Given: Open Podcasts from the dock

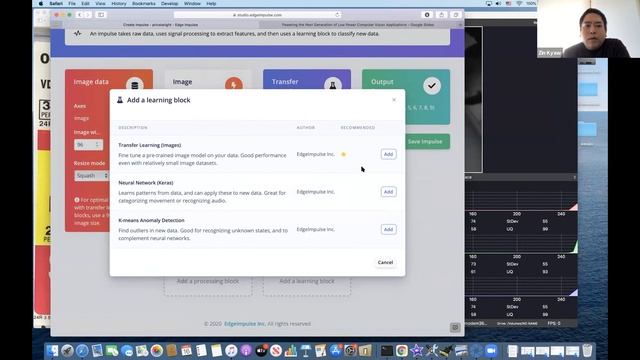Looking at the screenshot, I should point(246,351).
